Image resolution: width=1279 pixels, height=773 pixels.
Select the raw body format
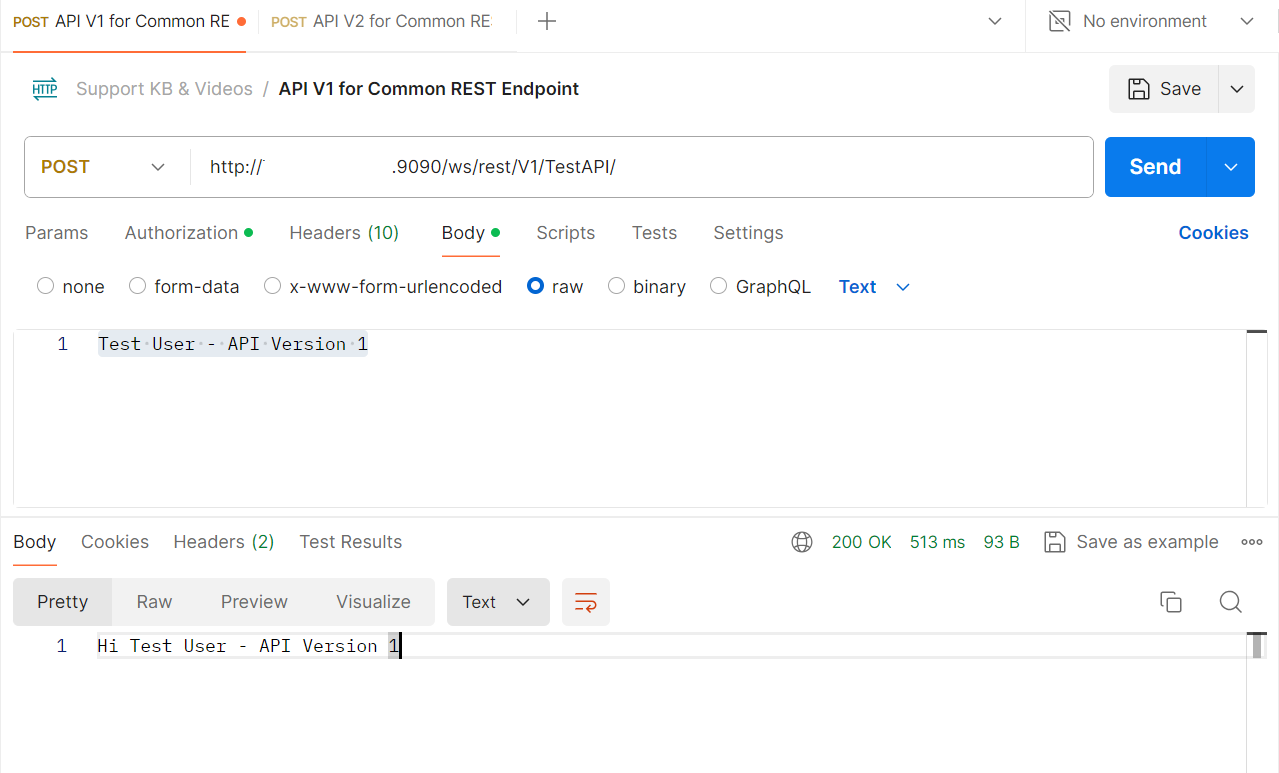[x=535, y=286]
